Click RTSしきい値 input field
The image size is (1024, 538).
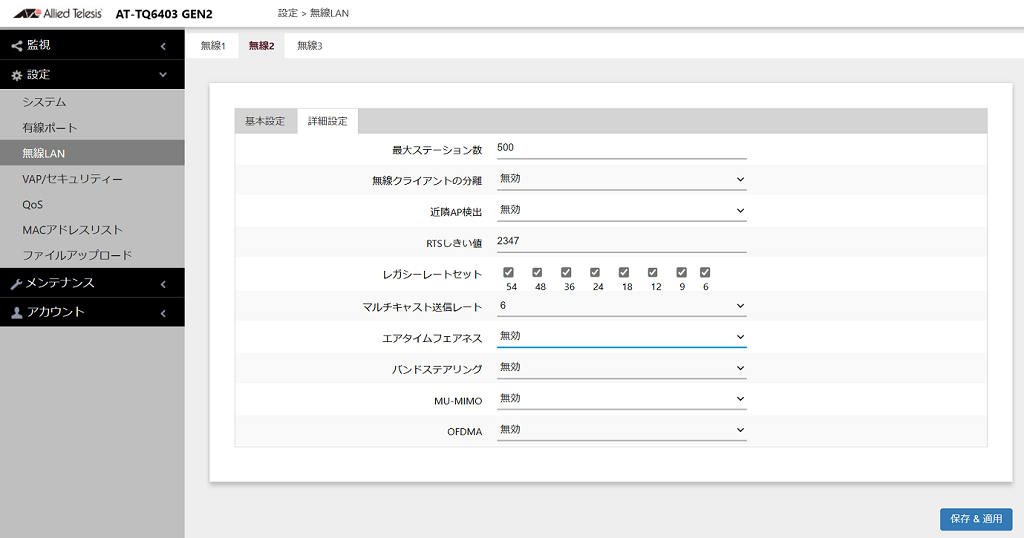[x=621, y=242]
